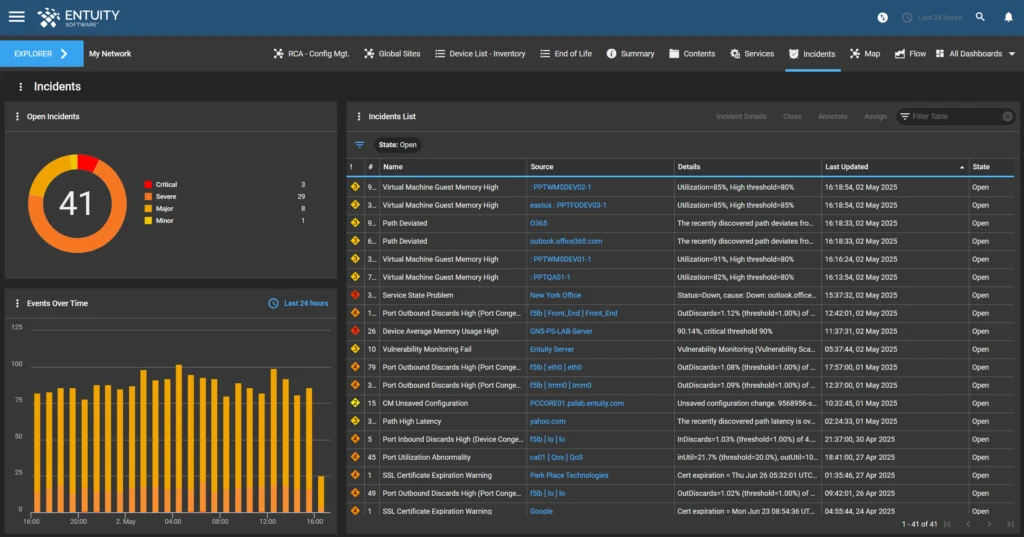
Task: Open source link Park Place Technologies
Action: (x=569, y=476)
